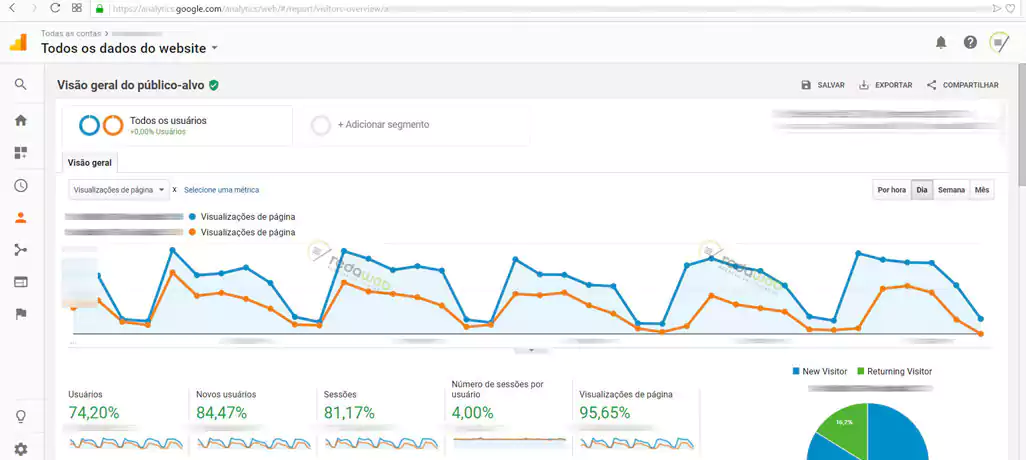Open Admin settings gear icon
The image size is (1026, 460).
[x=20, y=449]
